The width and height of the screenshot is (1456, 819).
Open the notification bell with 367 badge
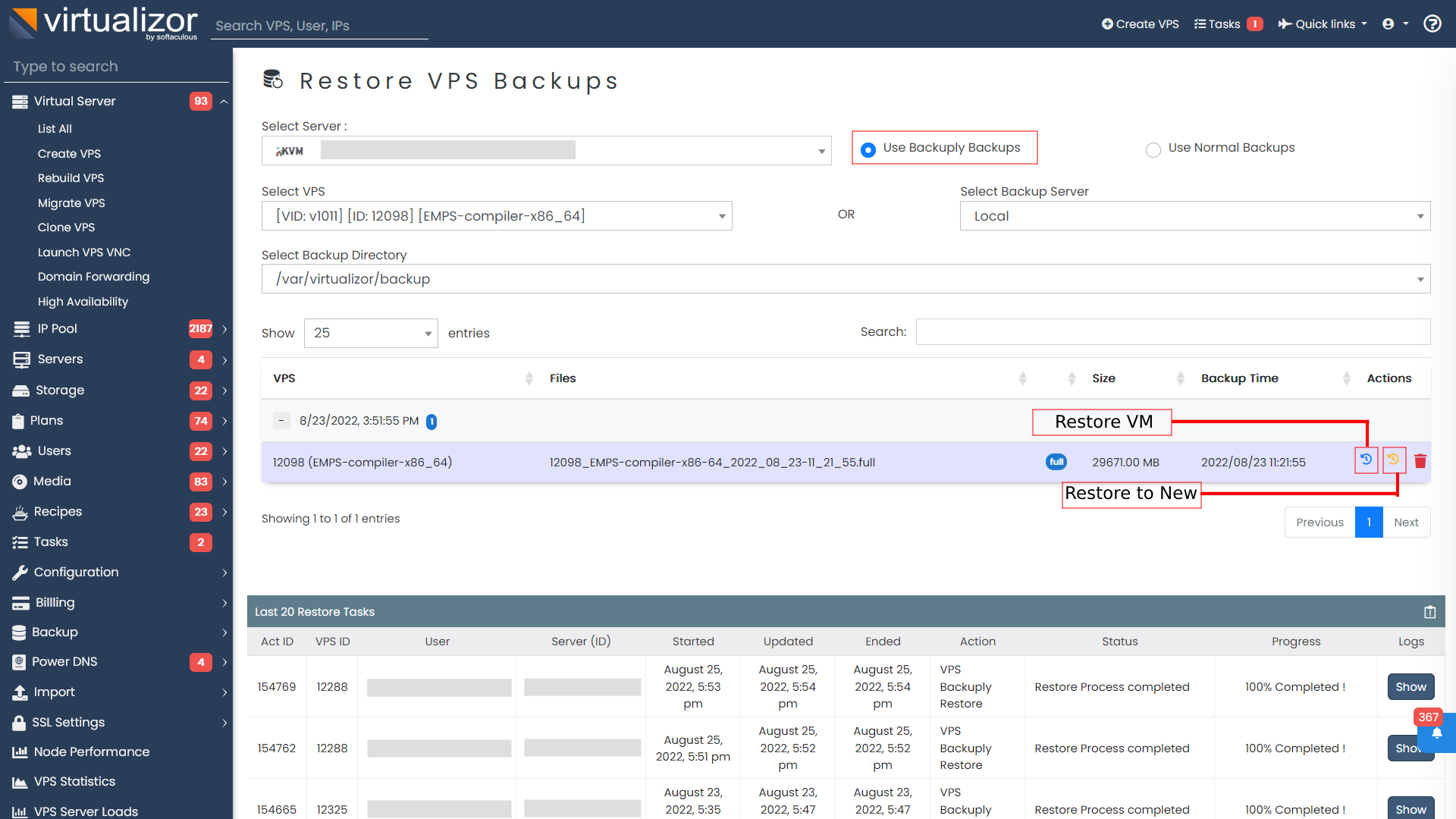pyautogui.click(x=1437, y=733)
